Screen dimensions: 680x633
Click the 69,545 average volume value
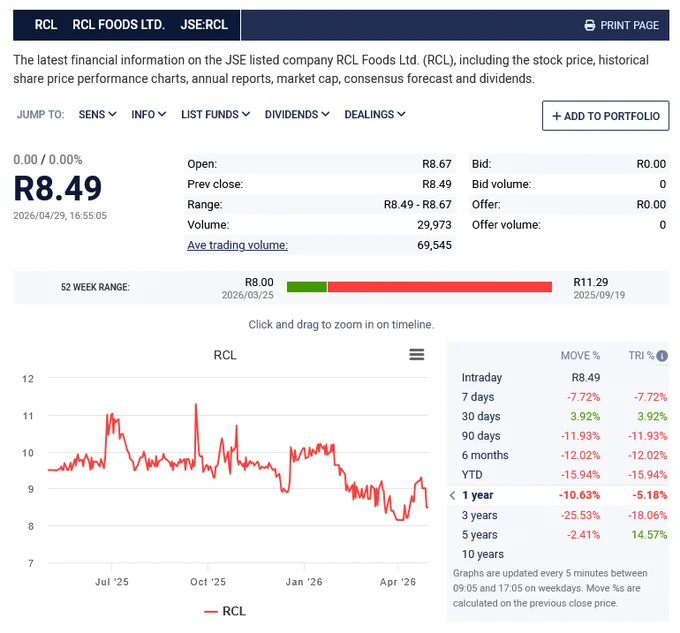434,245
